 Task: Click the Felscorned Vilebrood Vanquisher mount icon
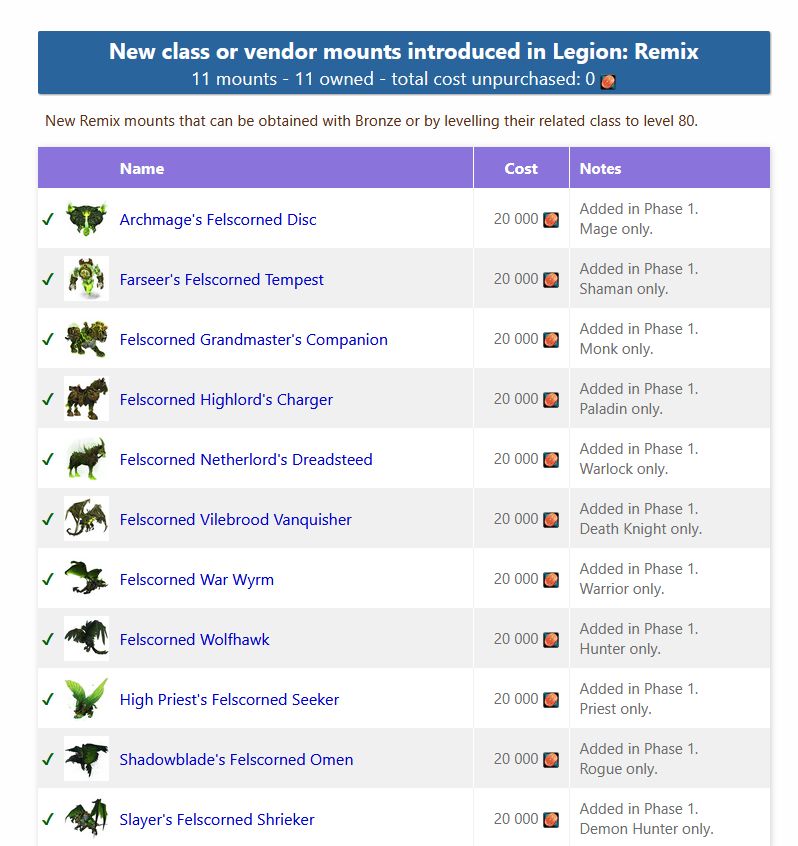[x=86, y=518]
